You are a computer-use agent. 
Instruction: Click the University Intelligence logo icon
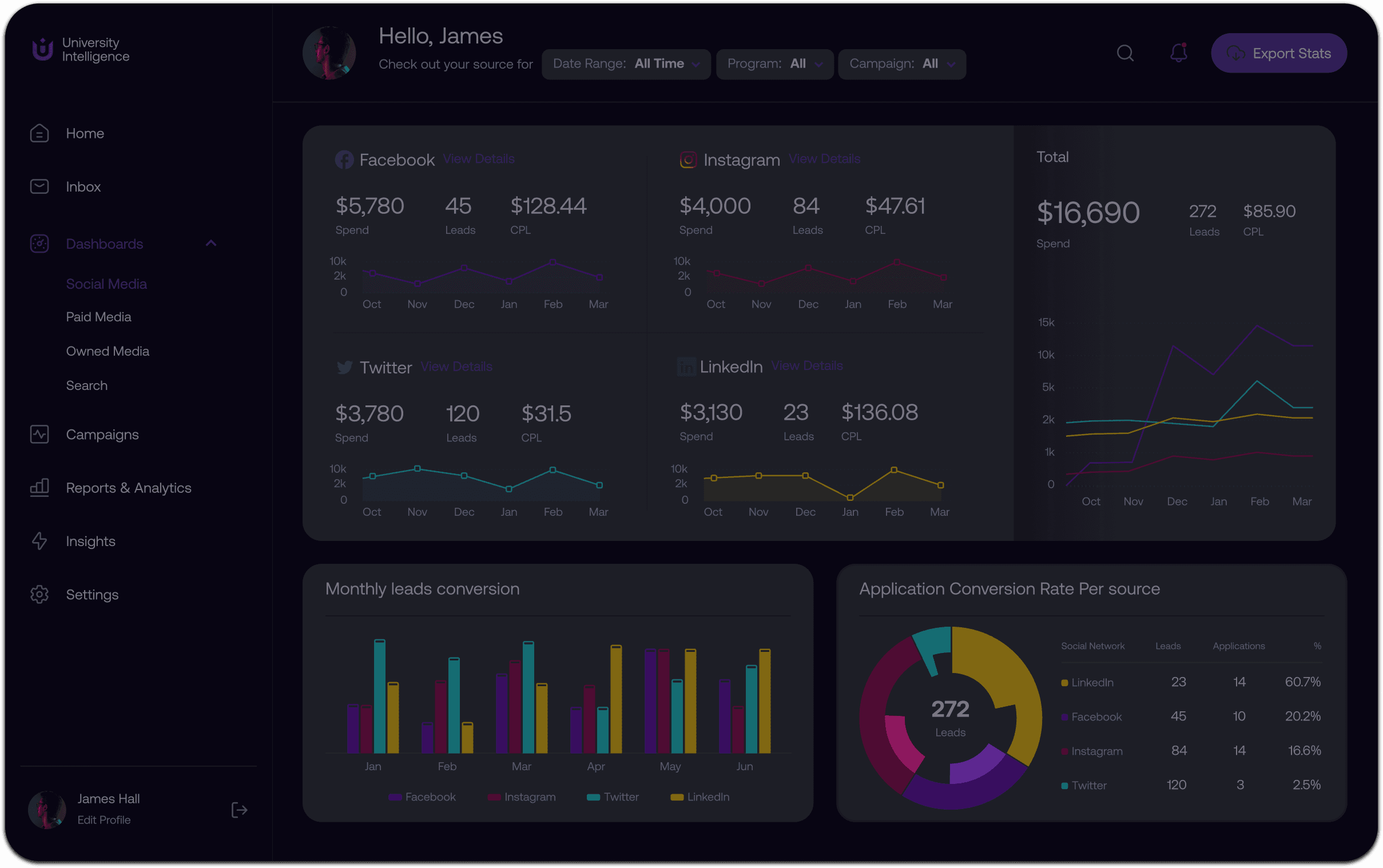tap(42, 49)
